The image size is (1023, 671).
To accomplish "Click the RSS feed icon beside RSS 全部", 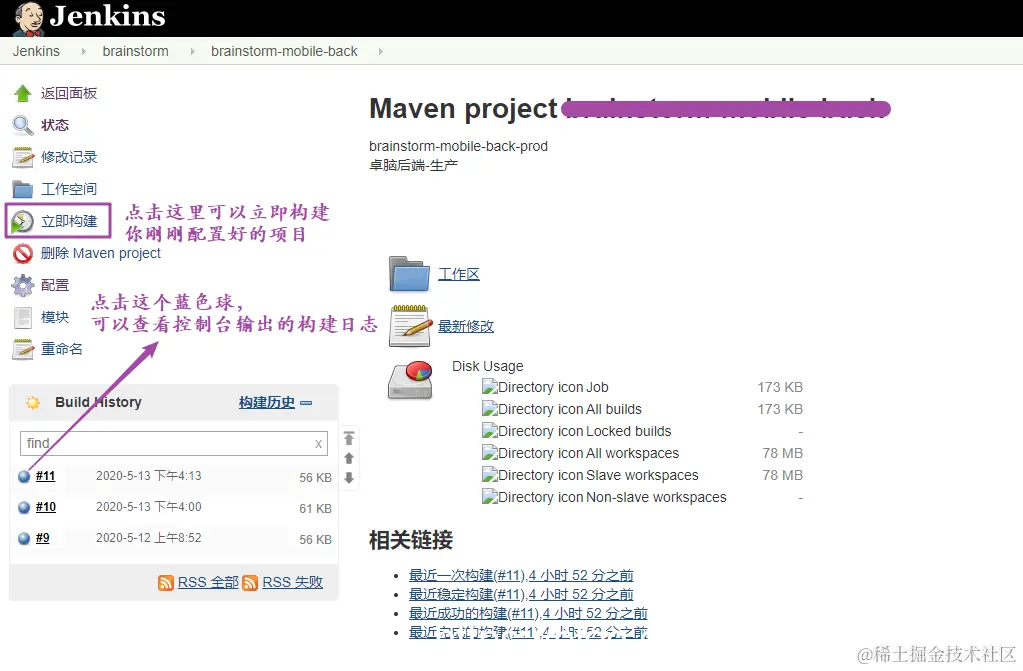I will [x=166, y=583].
